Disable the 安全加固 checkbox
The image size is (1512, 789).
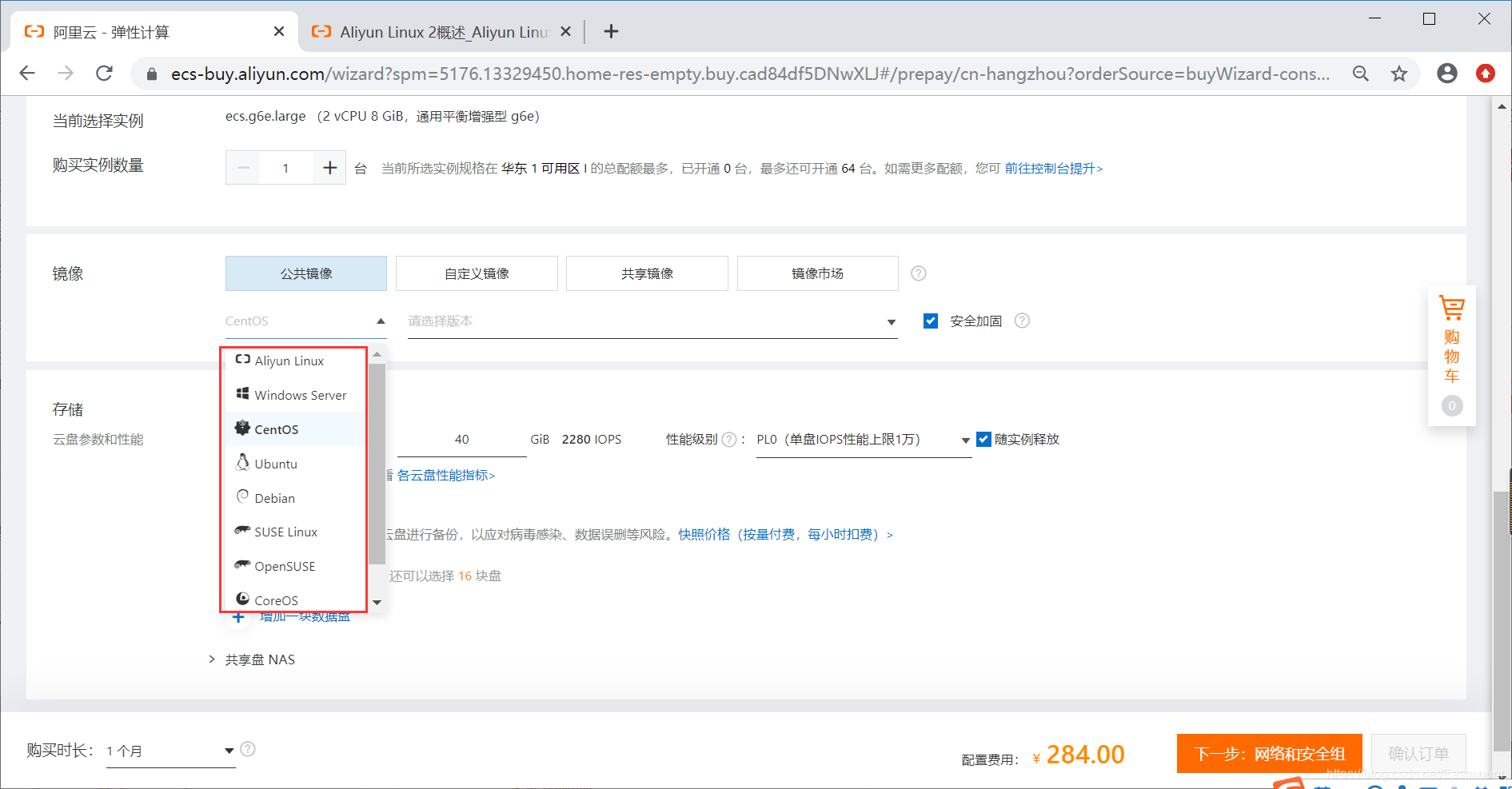pyautogui.click(x=931, y=321)
